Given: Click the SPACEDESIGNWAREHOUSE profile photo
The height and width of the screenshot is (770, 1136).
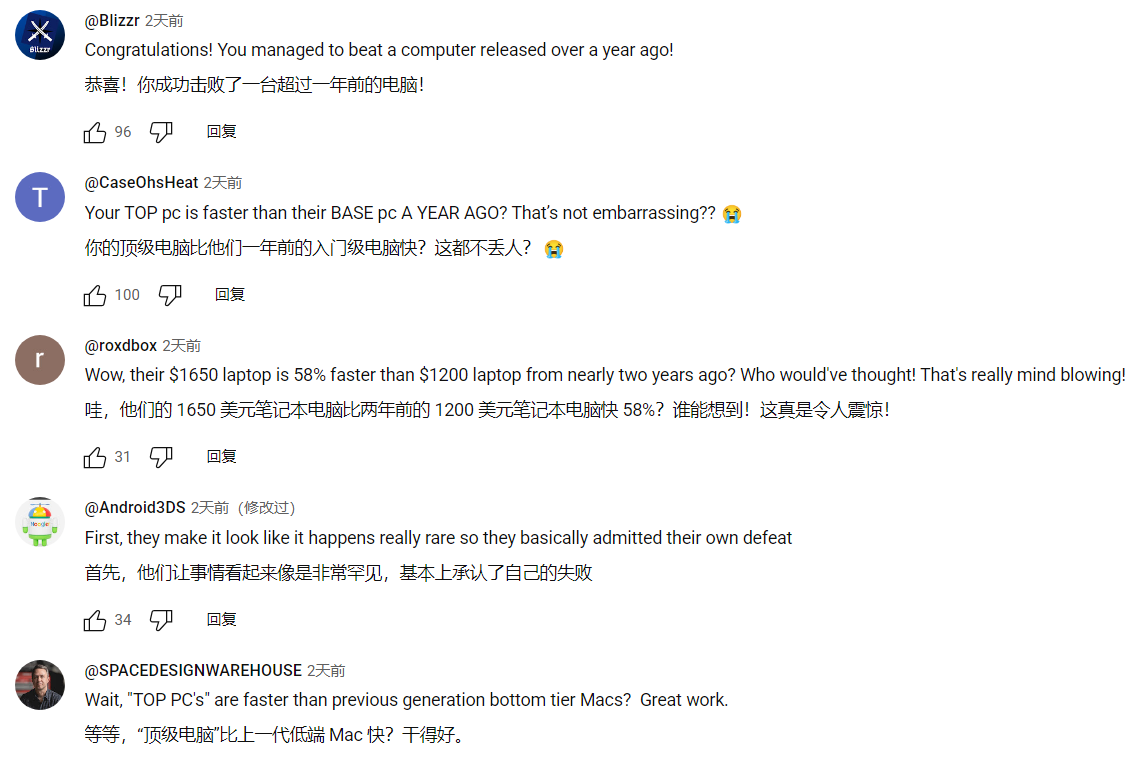Looking at the screenshot, I should pyautogui.click(x=40, y=685).
